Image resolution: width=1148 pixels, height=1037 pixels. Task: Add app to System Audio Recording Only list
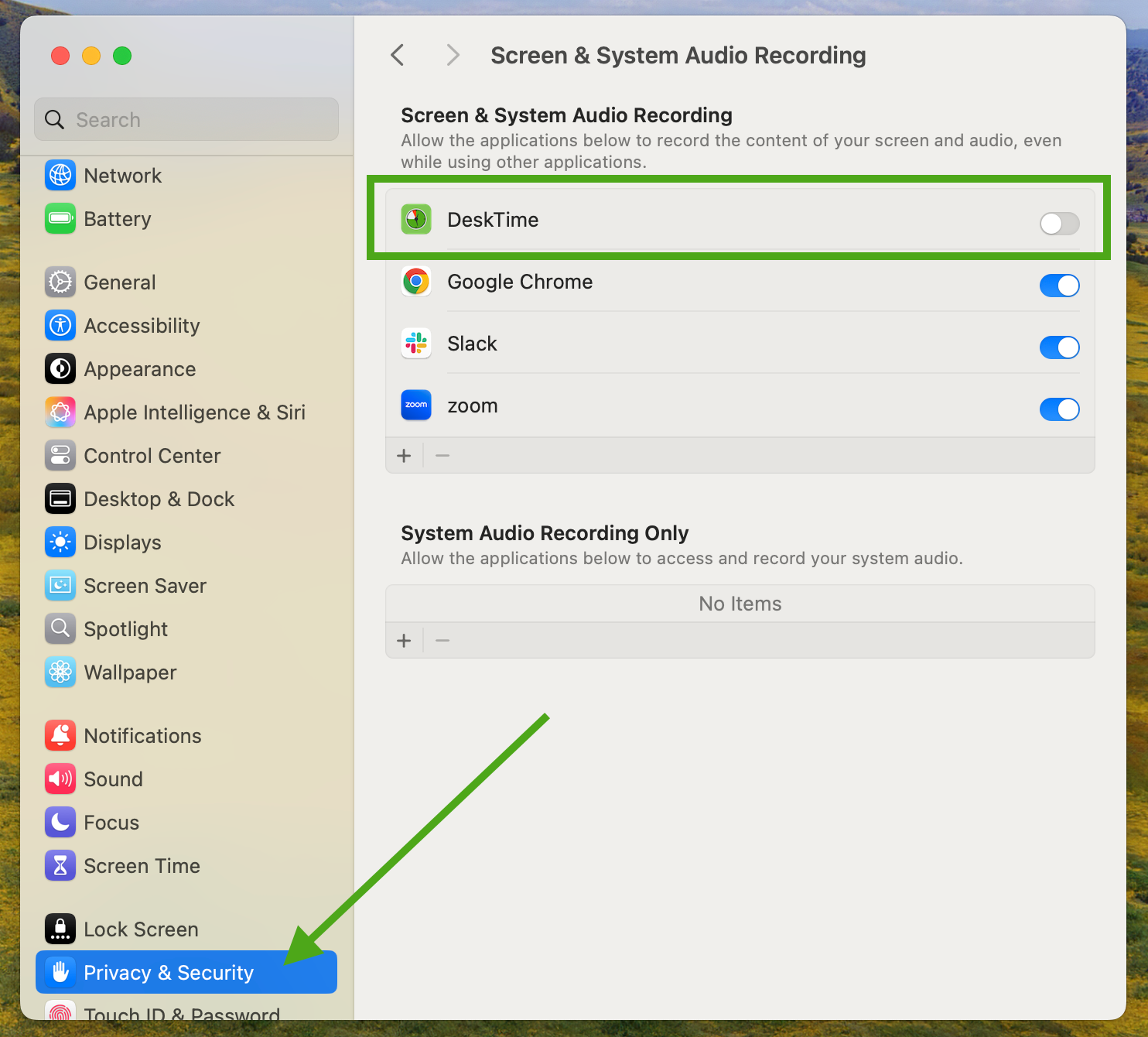click(x=404, y=641)
